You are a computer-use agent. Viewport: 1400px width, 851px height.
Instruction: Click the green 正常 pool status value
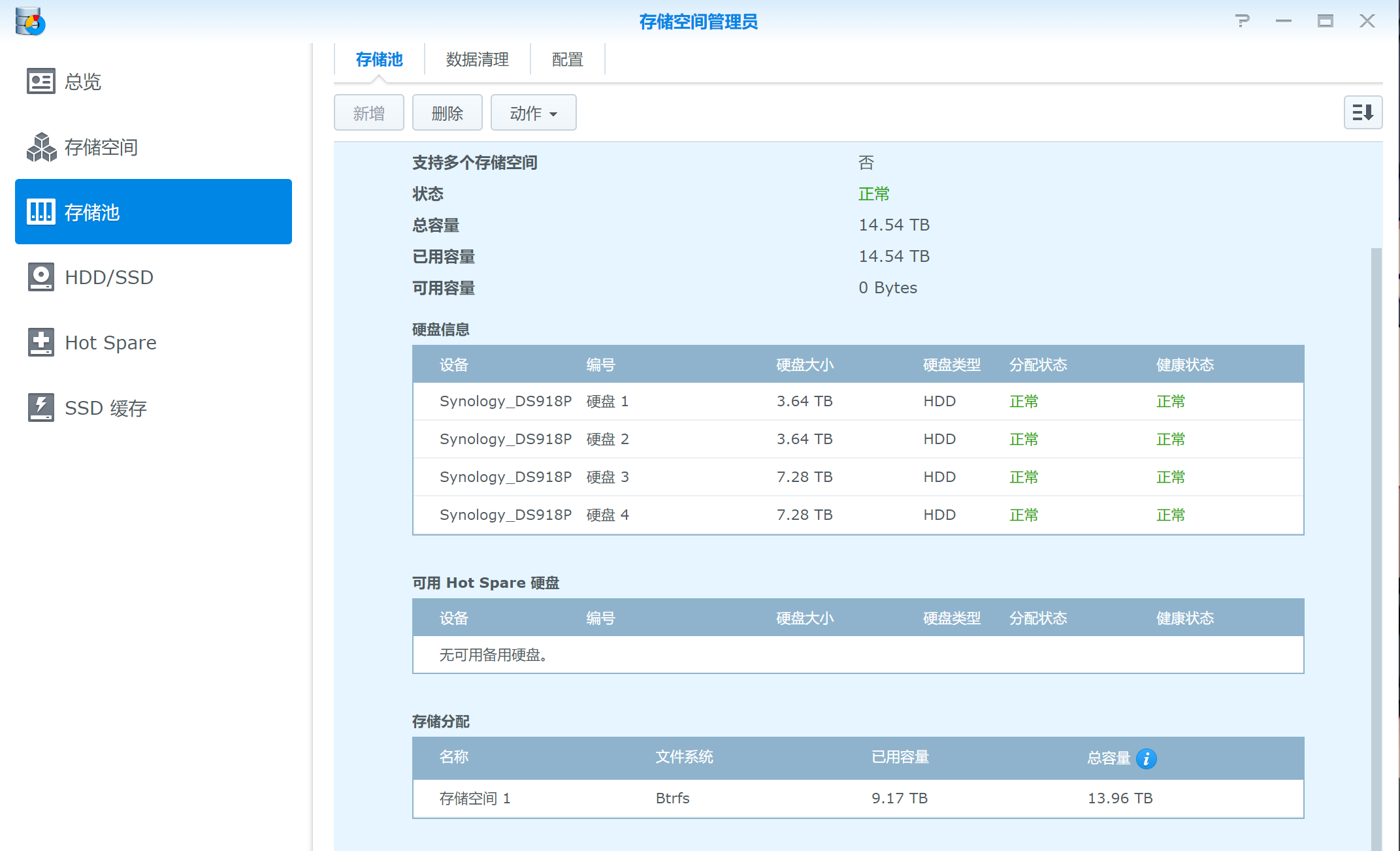(x=874, y=194)
